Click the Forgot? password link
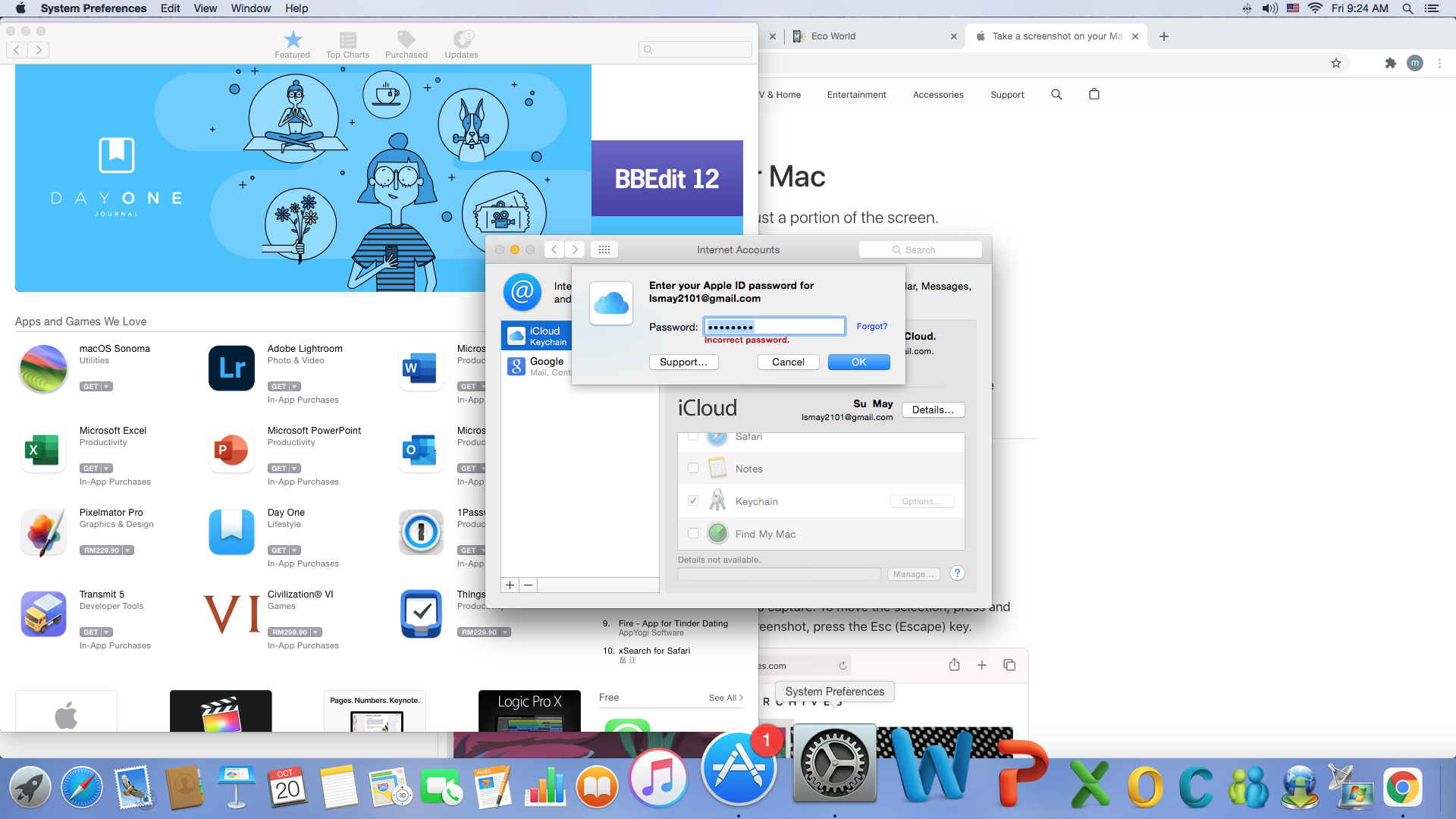The width and height of the screenshot is (1456, 819). pos(871,326)
